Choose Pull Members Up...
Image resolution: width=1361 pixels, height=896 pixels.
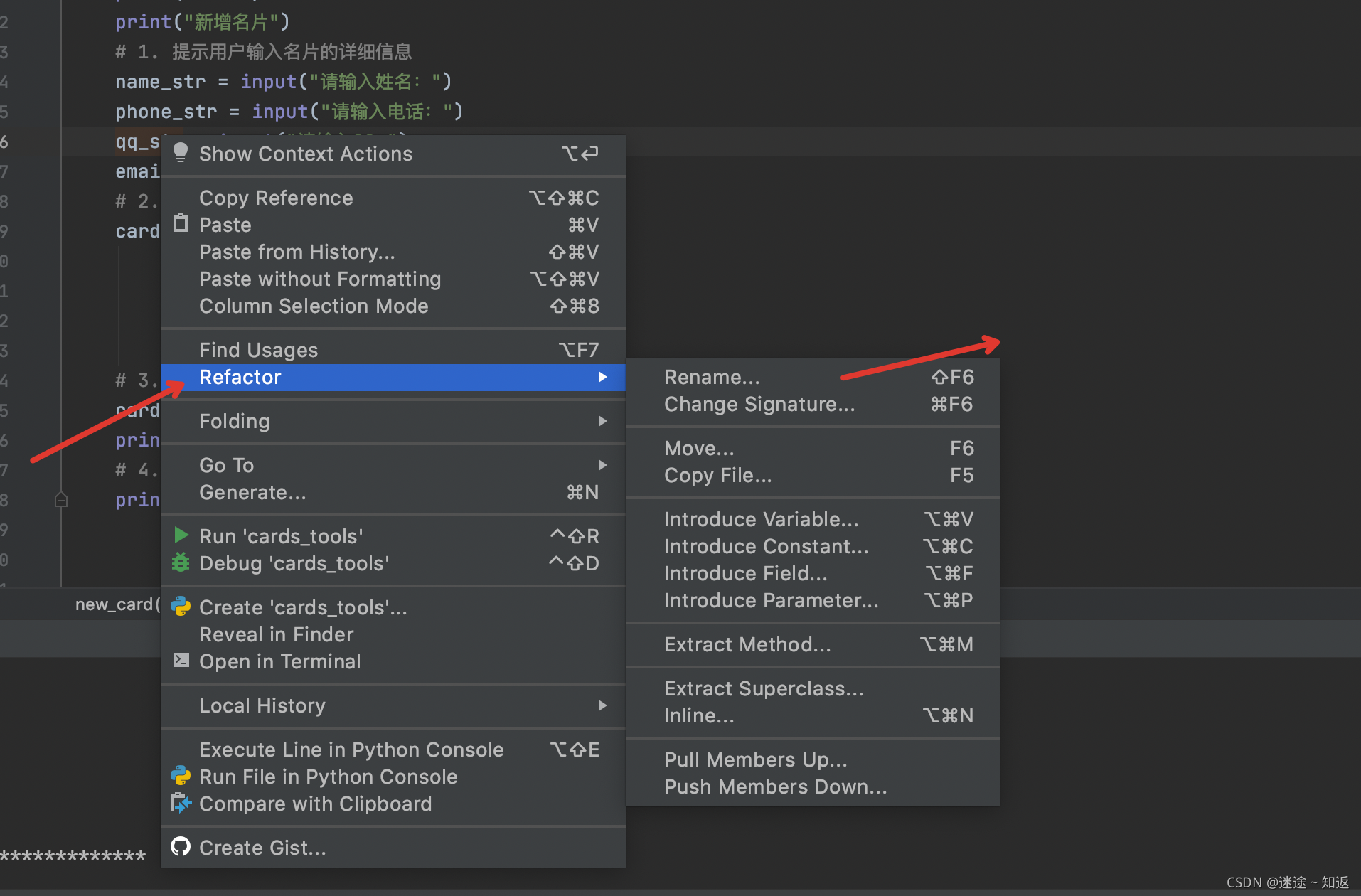813,759
